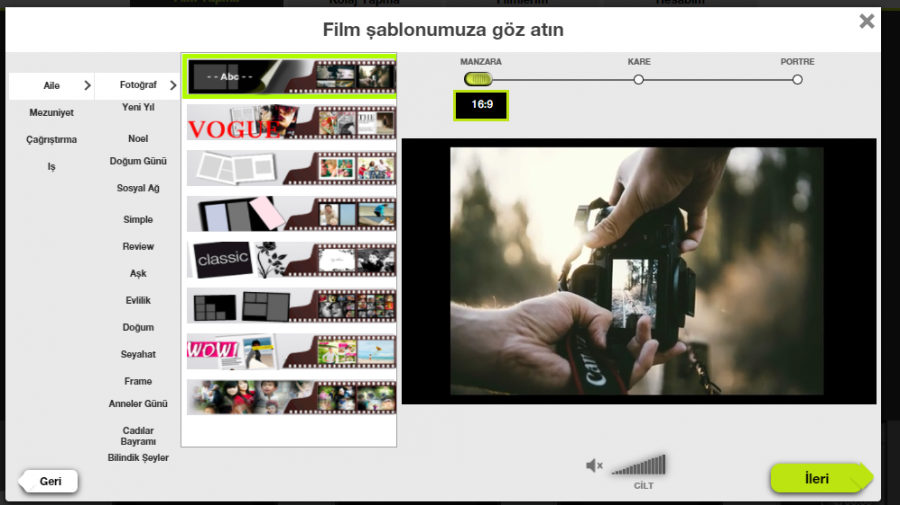Expand the Fotoğraf subcategory arrow

pyautogui.click(x=173, y=86)
